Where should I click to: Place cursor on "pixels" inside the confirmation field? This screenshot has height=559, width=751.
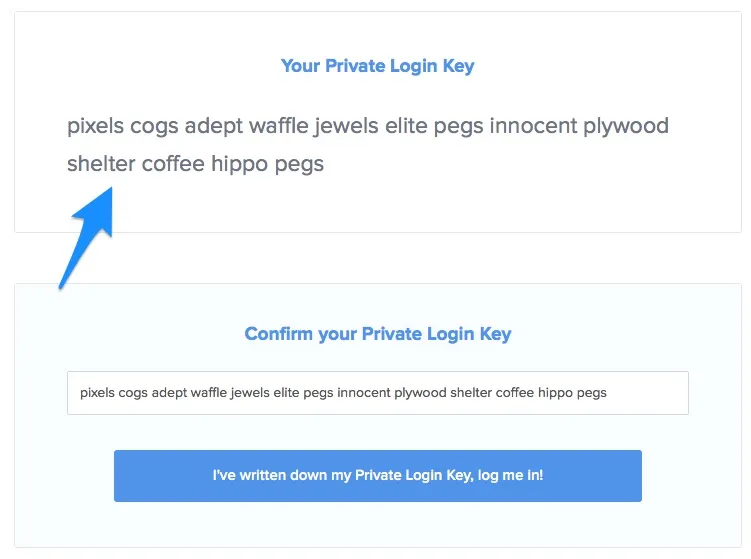tap(97, 393)
